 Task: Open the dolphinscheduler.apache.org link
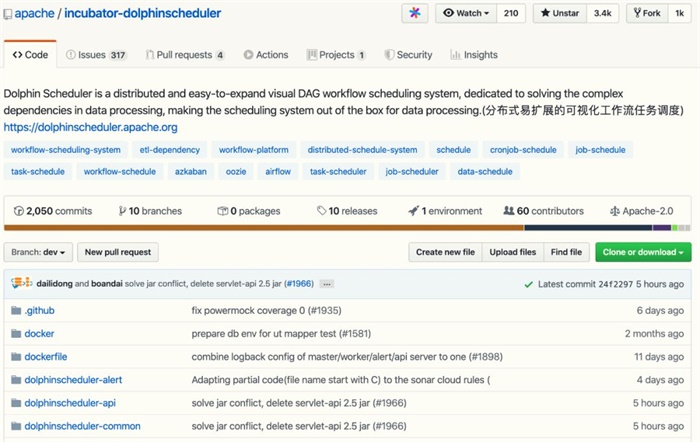coord(91,128)
